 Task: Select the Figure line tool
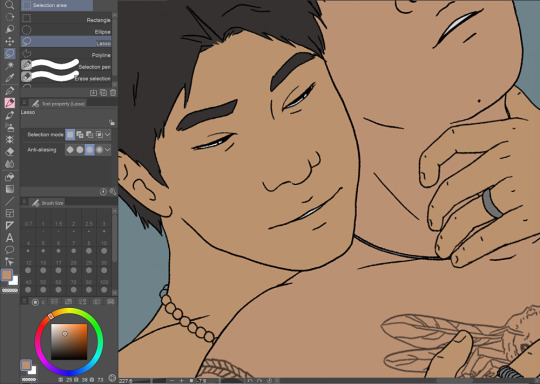10,201
